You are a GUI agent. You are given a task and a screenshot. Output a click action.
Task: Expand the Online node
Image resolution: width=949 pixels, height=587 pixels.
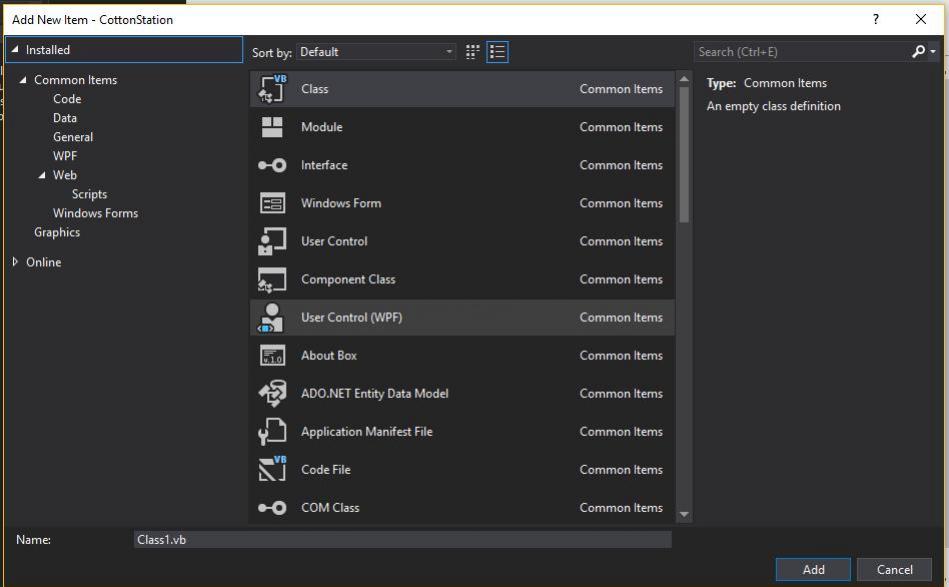coord(15,262)
